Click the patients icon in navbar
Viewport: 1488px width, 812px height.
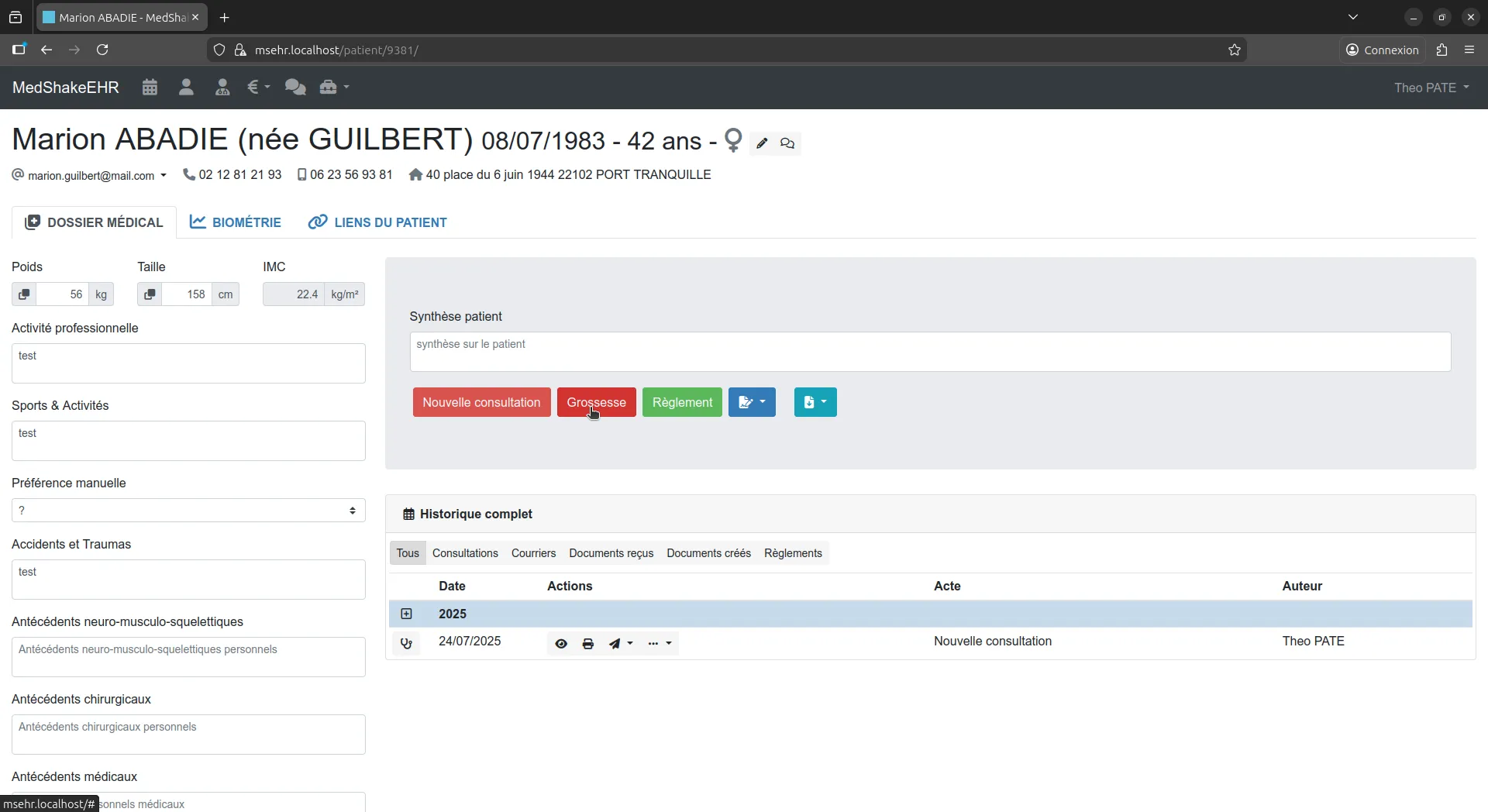186,88
